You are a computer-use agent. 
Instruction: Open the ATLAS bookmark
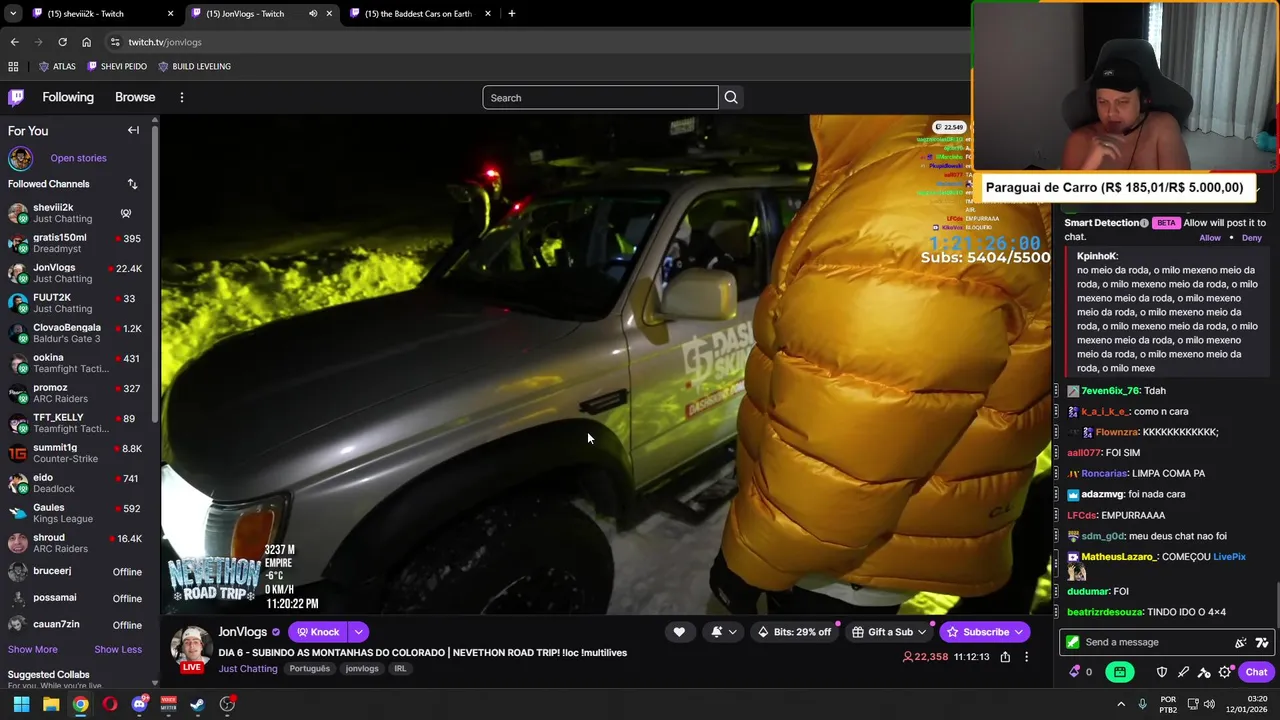[x=56, y=66]
